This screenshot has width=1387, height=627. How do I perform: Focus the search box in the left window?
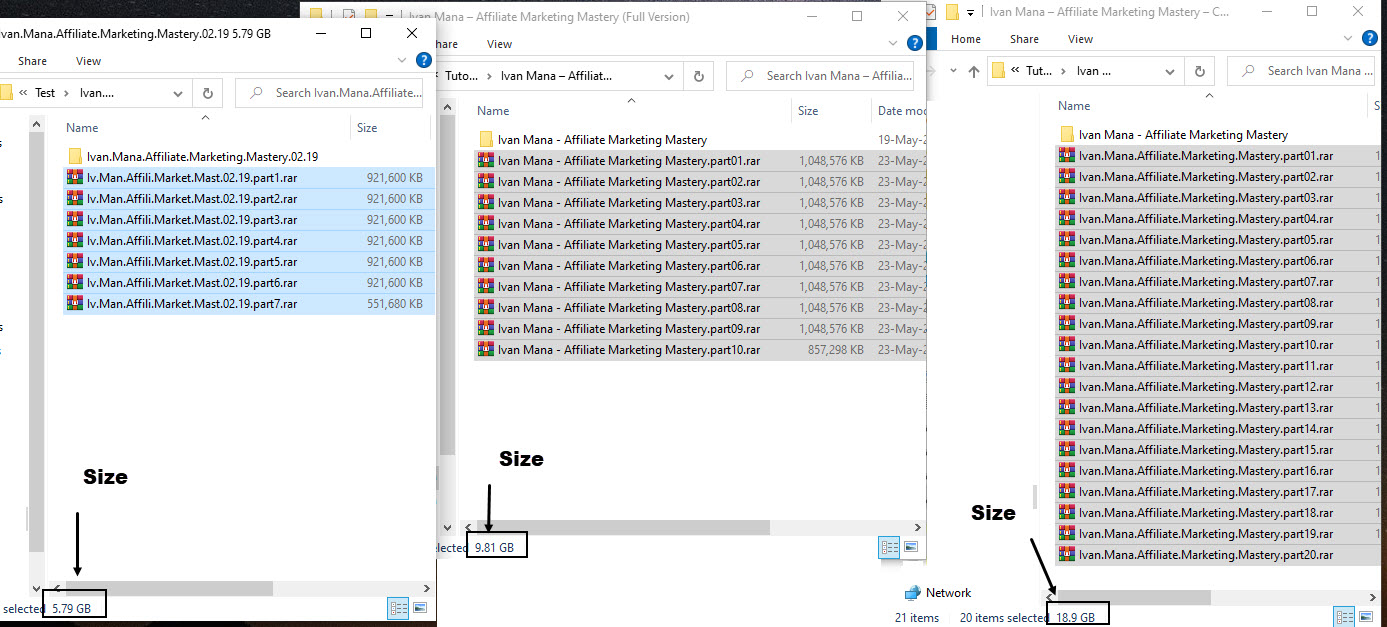pos(329,93)
